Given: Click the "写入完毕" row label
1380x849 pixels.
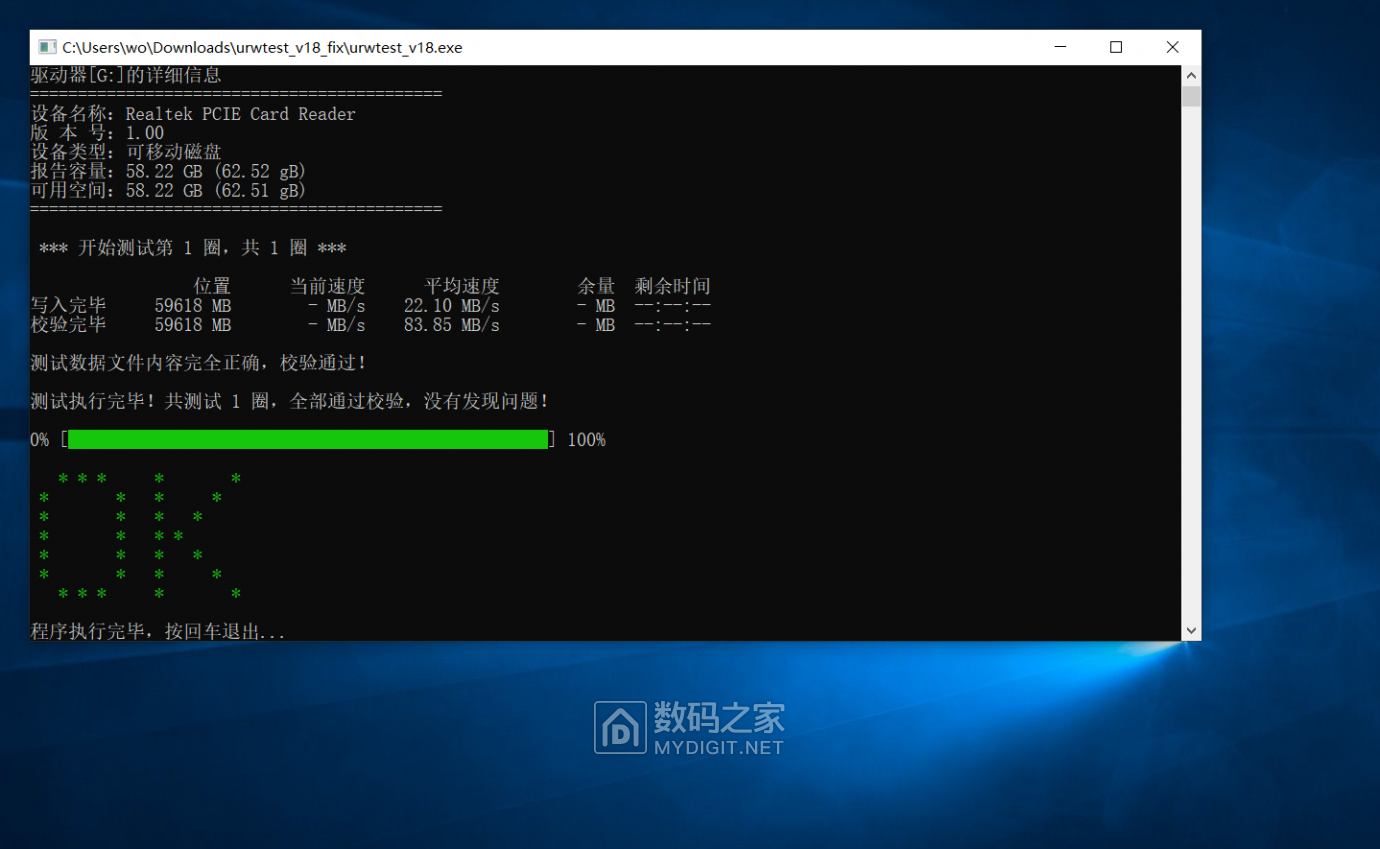Looking at the screenshot, I should coord(68,306).
